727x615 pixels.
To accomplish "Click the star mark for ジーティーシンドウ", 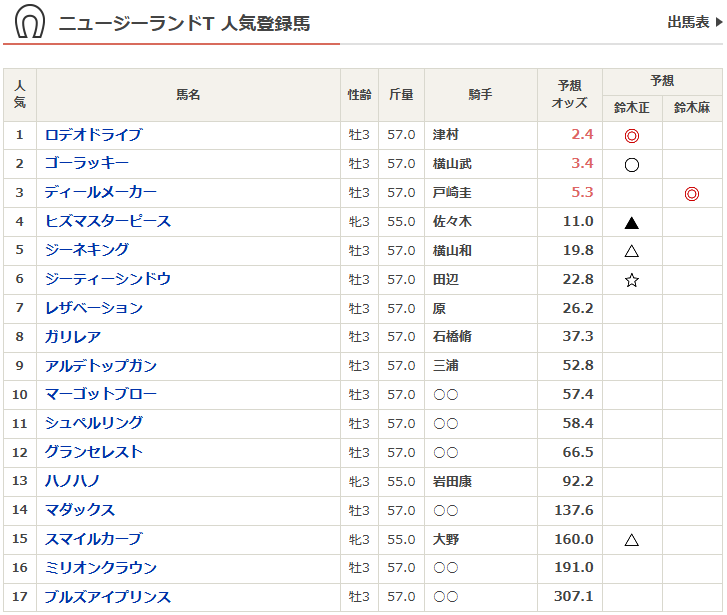I will 631,281.
